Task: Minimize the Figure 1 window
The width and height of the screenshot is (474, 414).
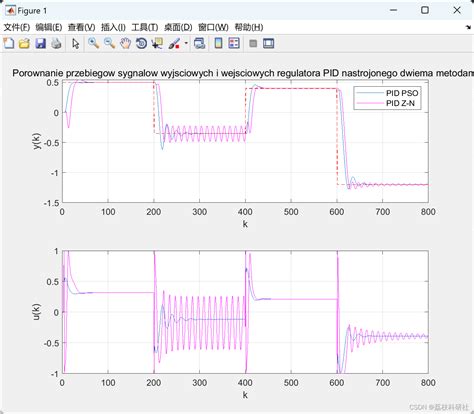Action: click(x=393, y=10)
